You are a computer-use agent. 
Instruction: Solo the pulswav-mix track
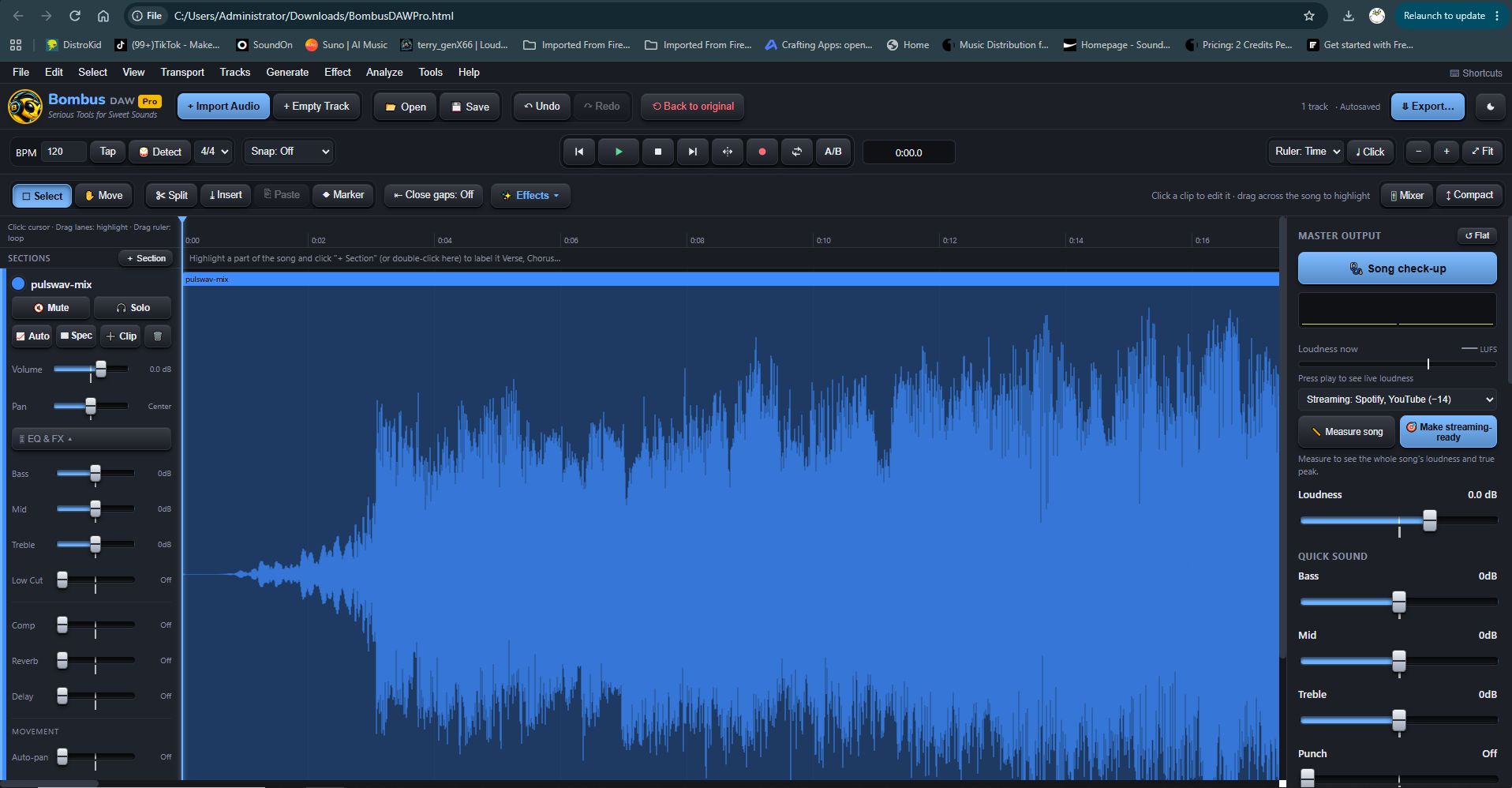pos(133,308)
